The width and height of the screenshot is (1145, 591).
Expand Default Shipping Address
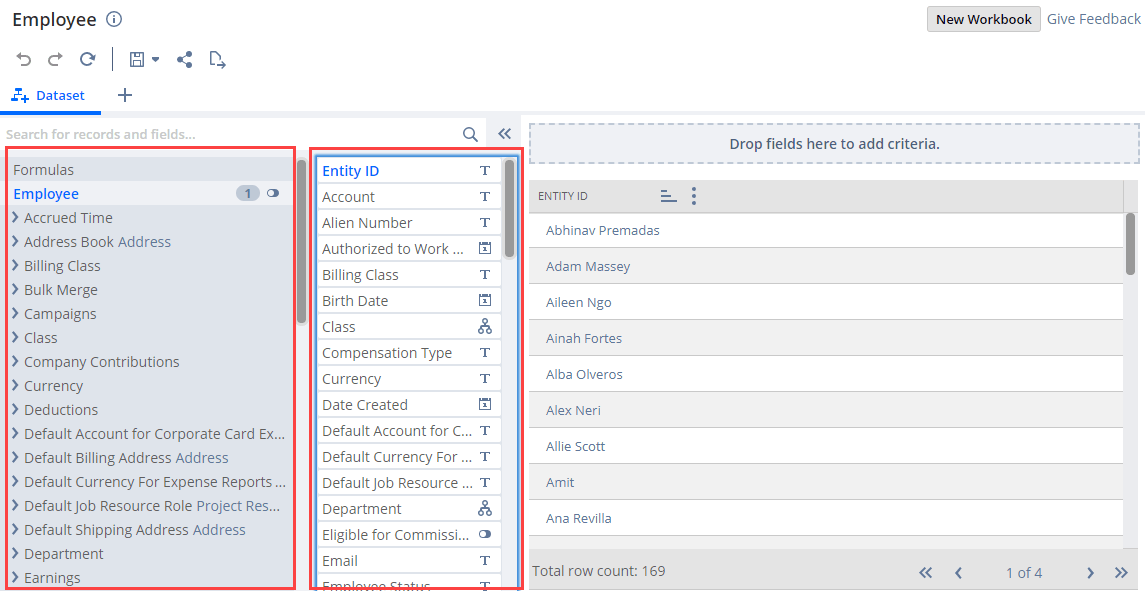[x=16, y=530]
